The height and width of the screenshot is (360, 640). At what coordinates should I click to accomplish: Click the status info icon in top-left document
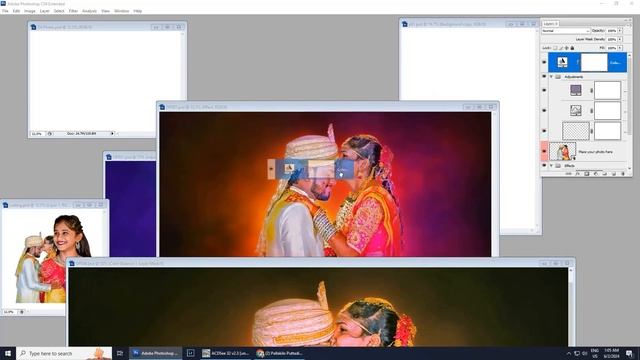coord(50,133)
